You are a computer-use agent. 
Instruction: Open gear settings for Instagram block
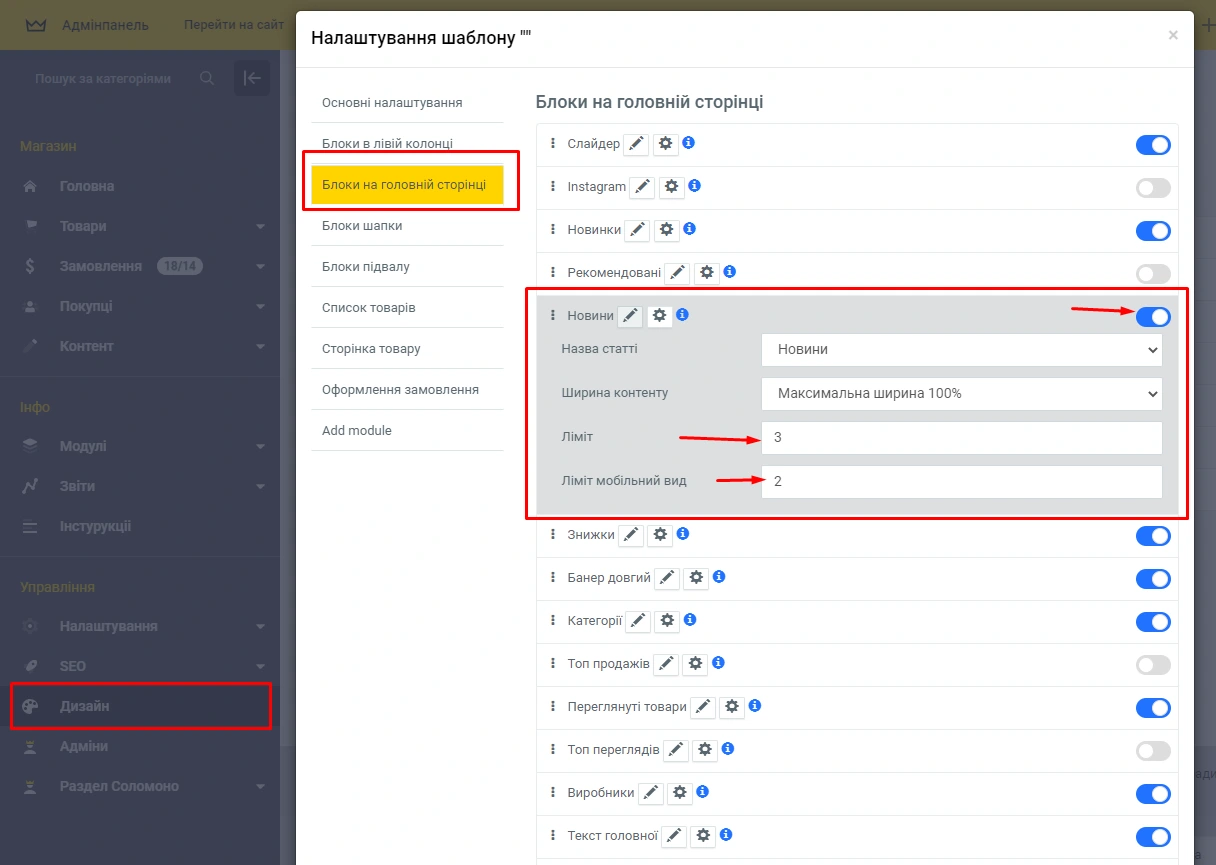[672, 187]
